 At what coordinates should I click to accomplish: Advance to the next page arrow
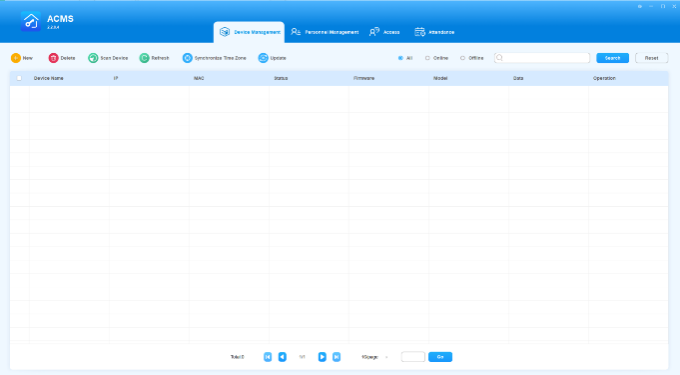322,357
